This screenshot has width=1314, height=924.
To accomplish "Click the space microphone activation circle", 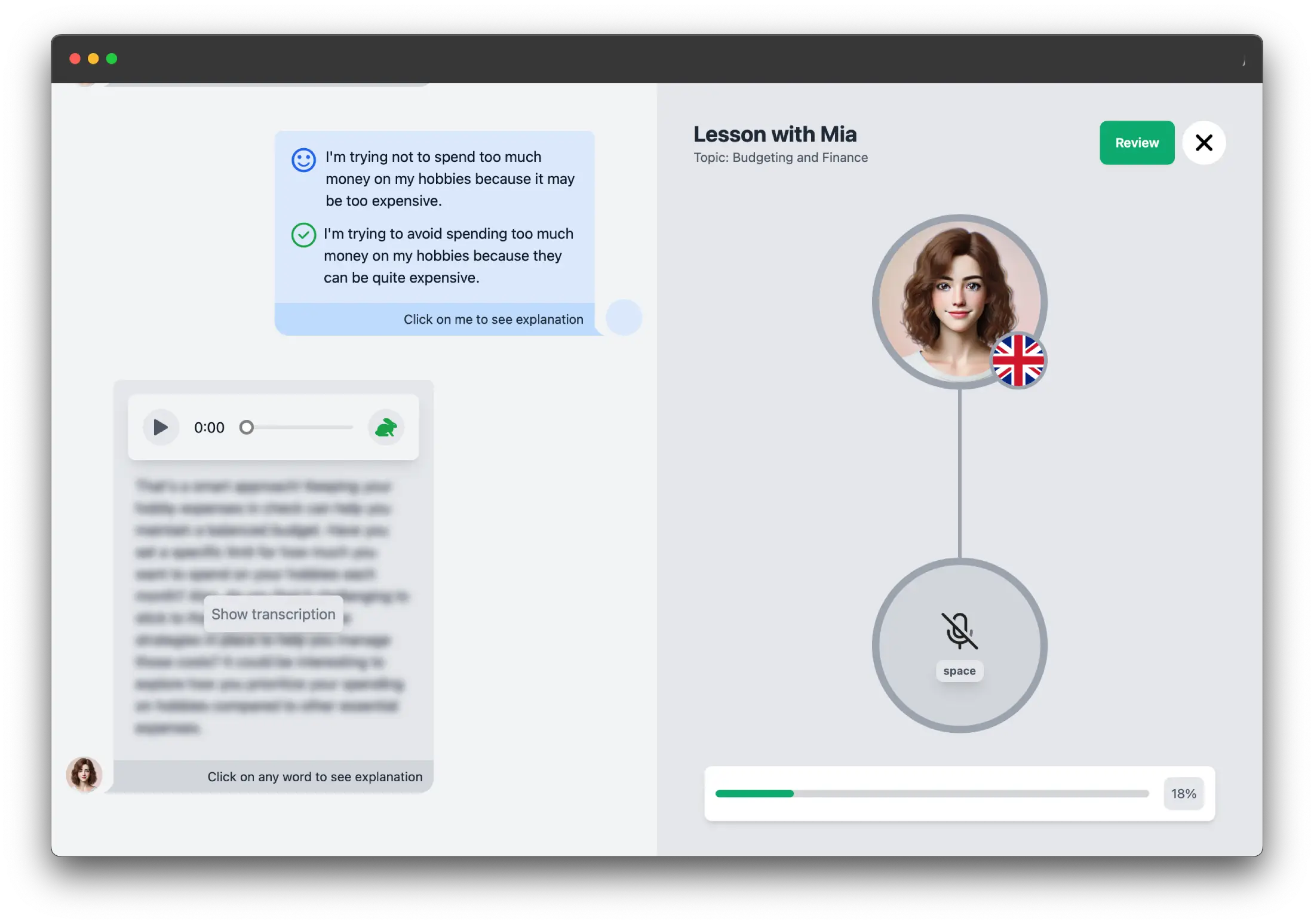I will [958, 644].
